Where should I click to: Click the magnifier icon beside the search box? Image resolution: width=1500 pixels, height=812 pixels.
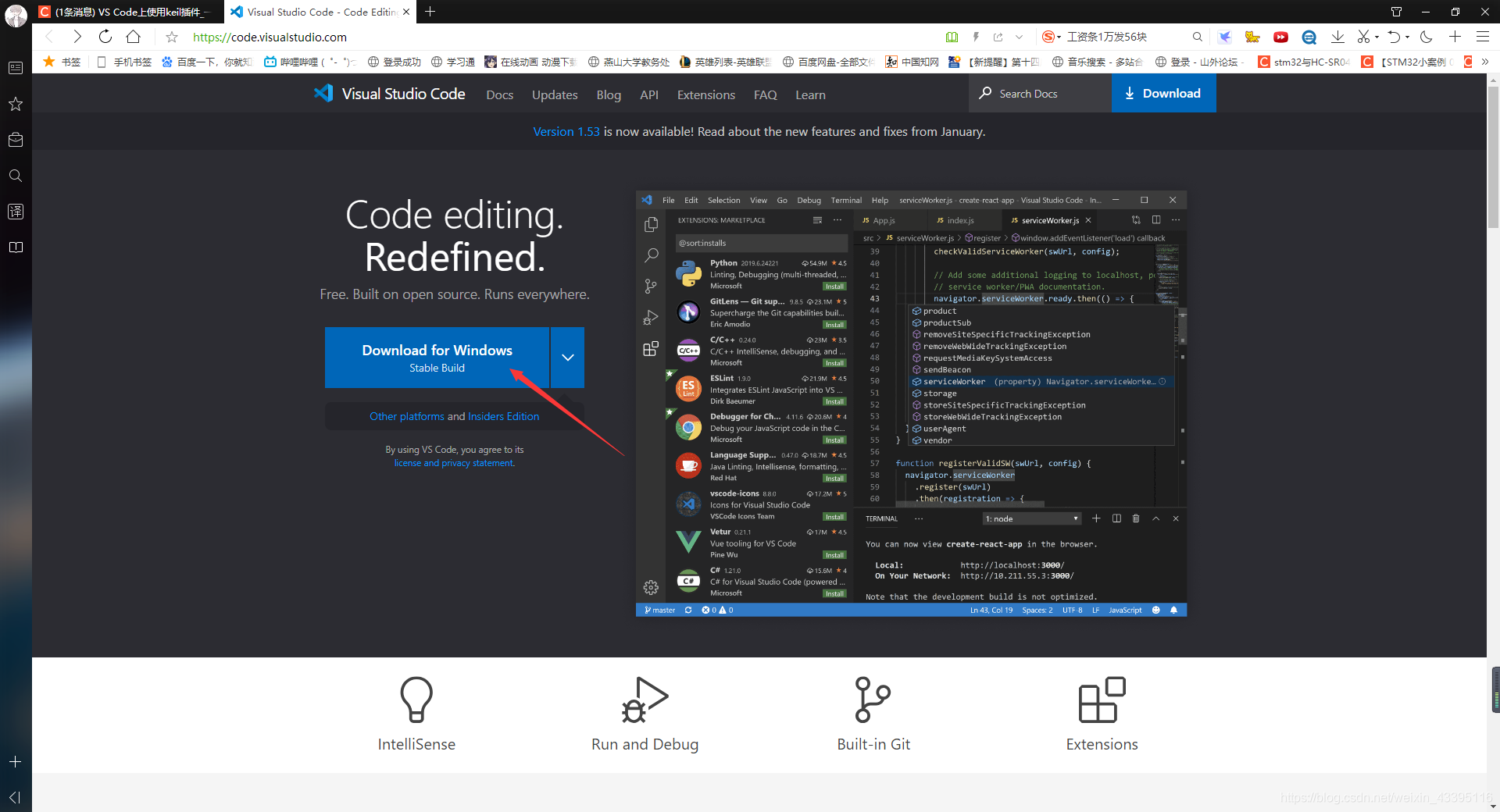pos(1197,37)
